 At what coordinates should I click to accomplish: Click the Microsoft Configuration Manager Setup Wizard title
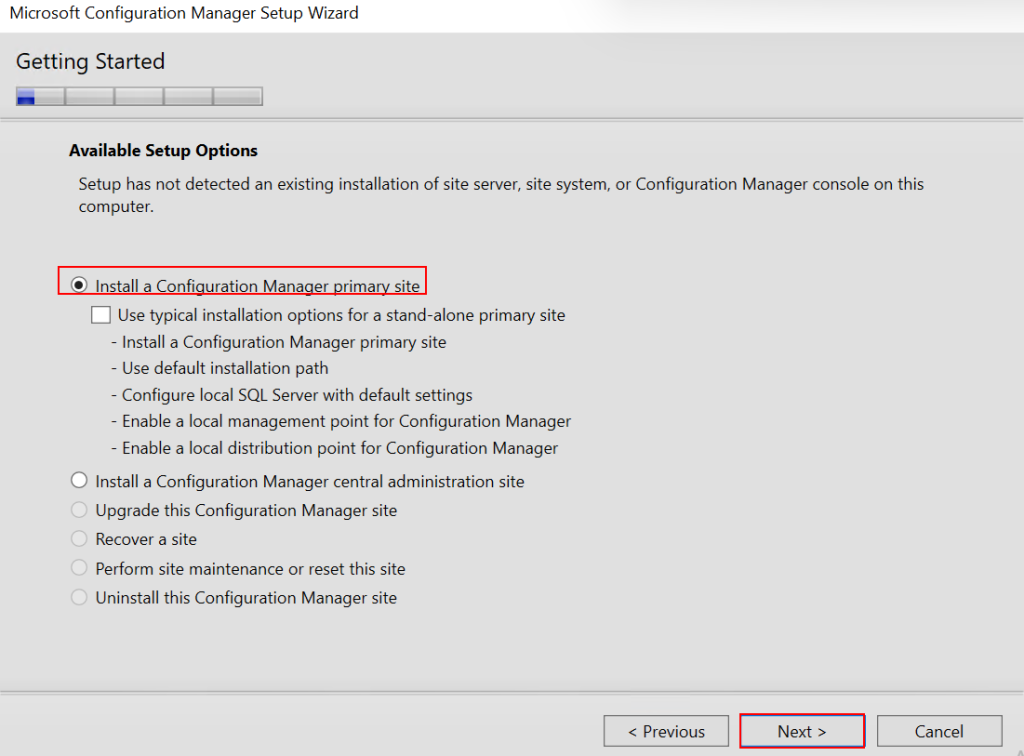pyautogui.click(x=184, y=14)
